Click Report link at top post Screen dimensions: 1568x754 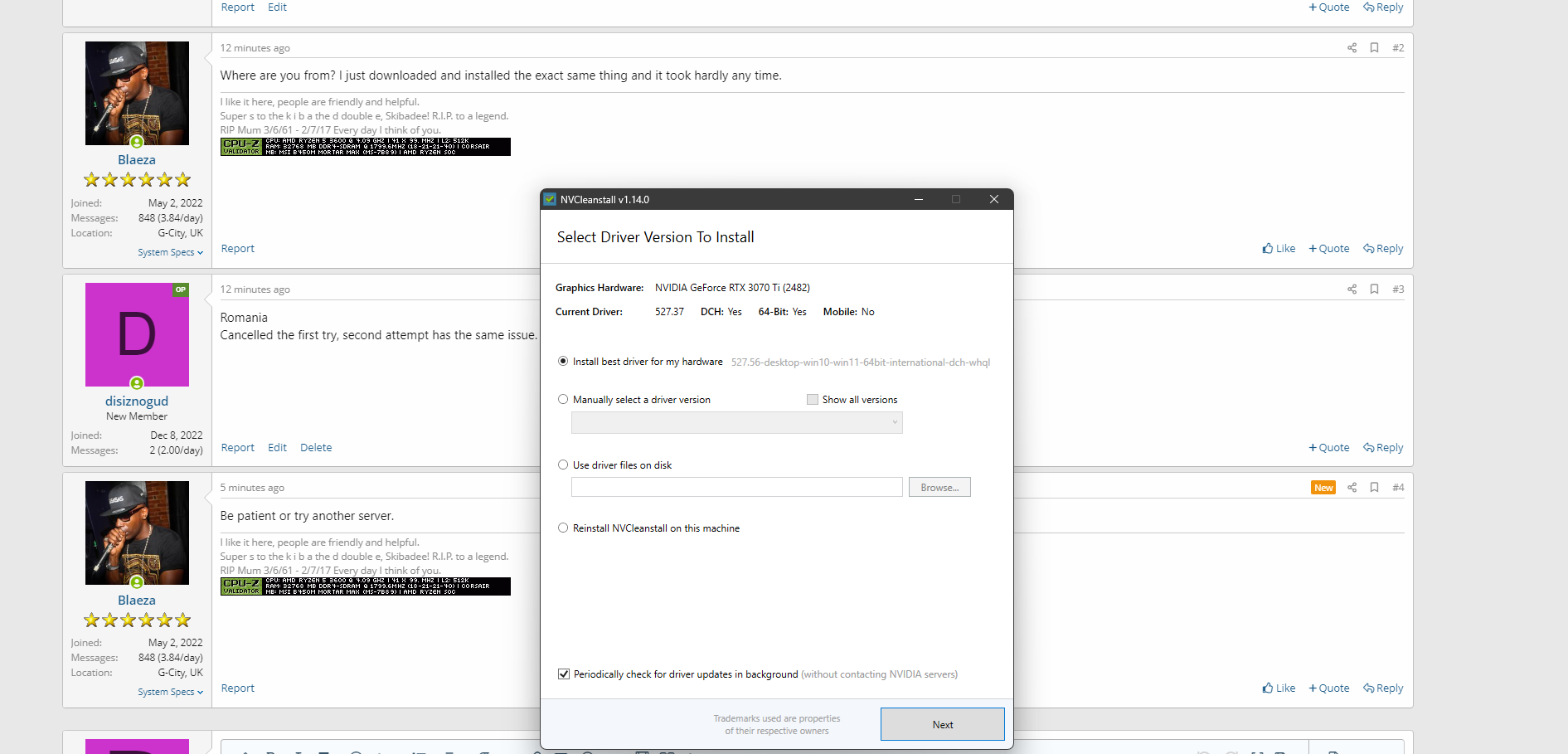pos(238,7)
